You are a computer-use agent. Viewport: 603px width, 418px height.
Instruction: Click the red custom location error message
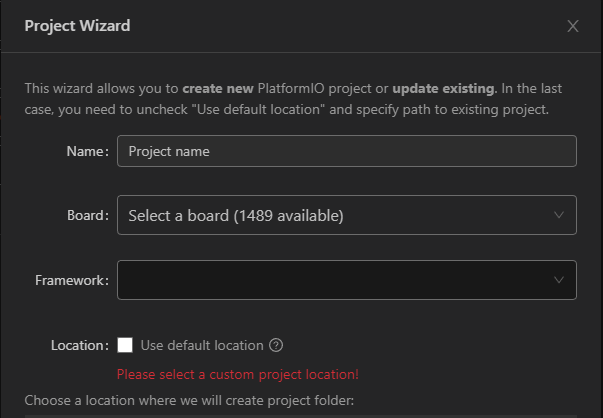[237, 375]
